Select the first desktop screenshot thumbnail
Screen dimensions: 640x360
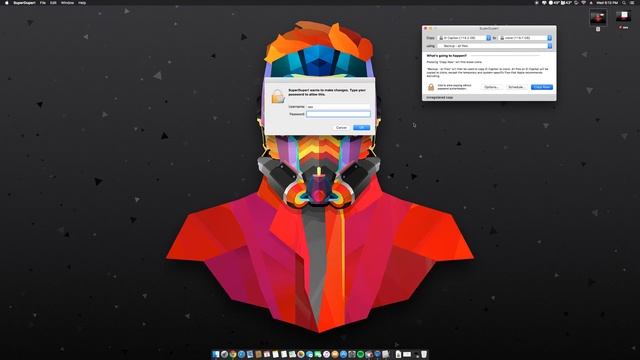[598, 18]
